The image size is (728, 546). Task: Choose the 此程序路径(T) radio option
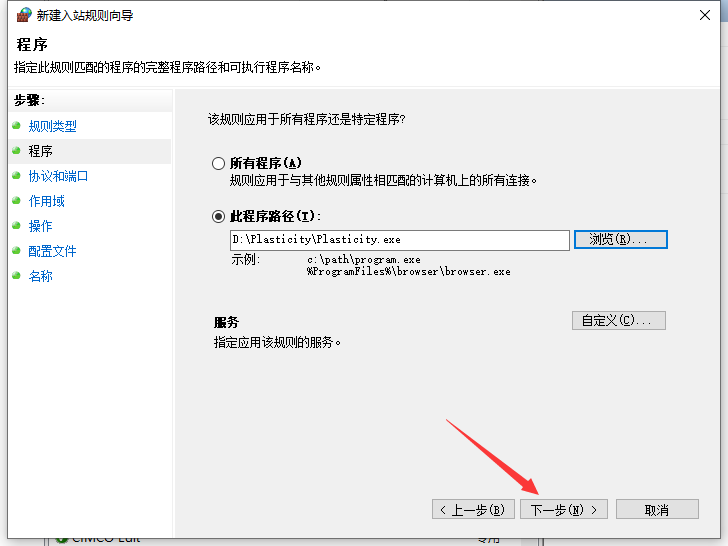pyautogui.click(x=219, y=216)
